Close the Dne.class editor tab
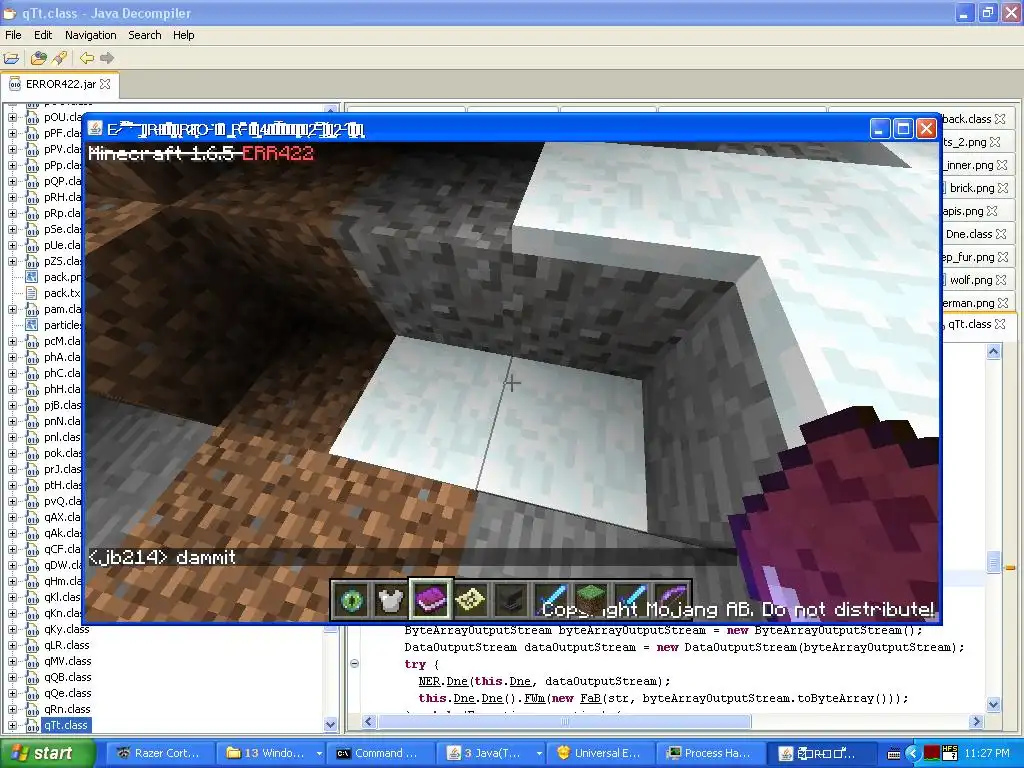The height and width of the screenshot is (768, 1024). coord(1000,234)
